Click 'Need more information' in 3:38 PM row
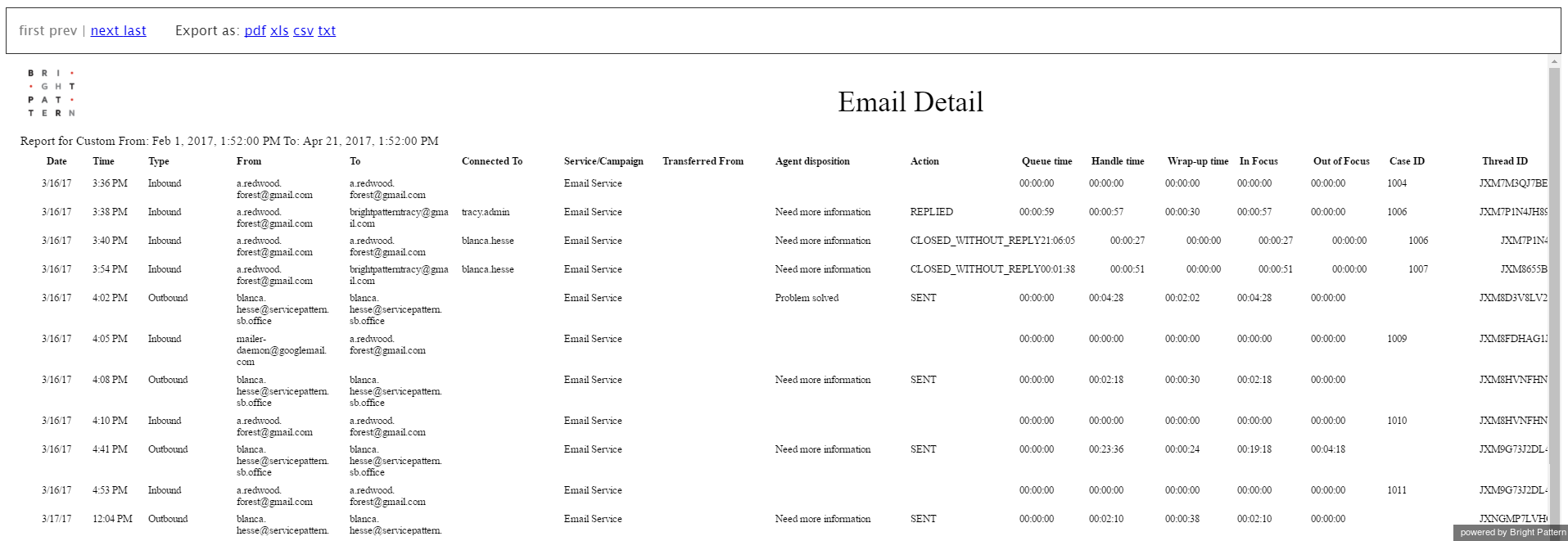Viewport: 1568px width, 541px height. [x=823, y=212]
